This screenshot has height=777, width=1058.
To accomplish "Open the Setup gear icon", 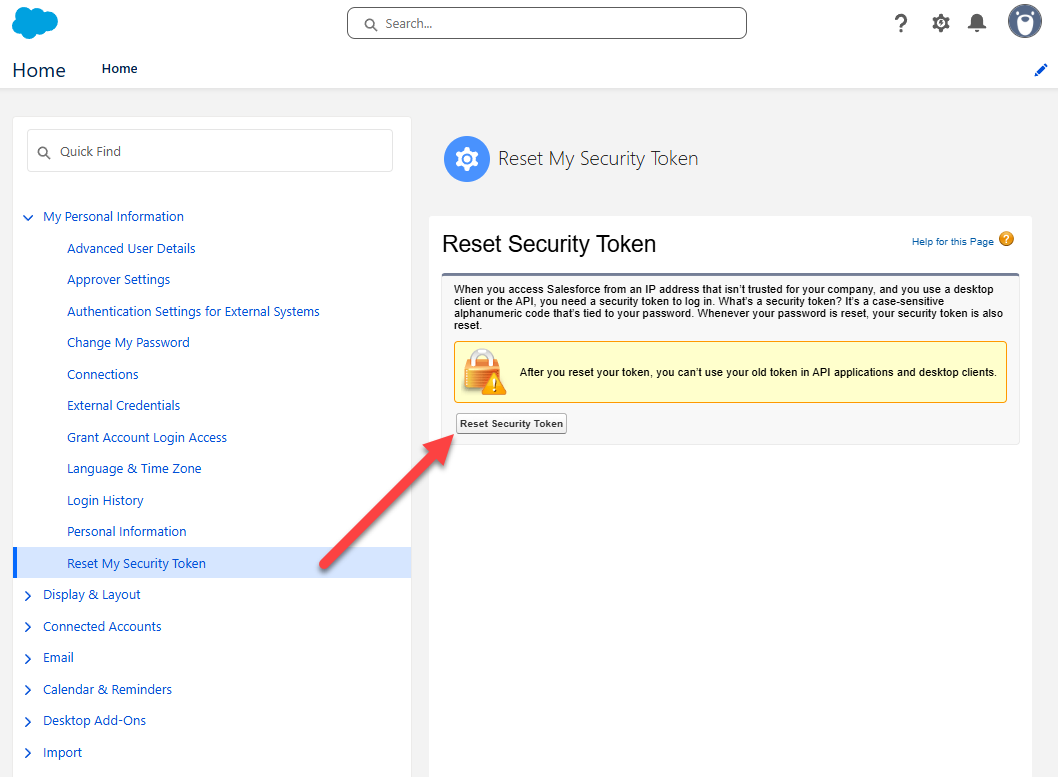I will pos(940,23).
